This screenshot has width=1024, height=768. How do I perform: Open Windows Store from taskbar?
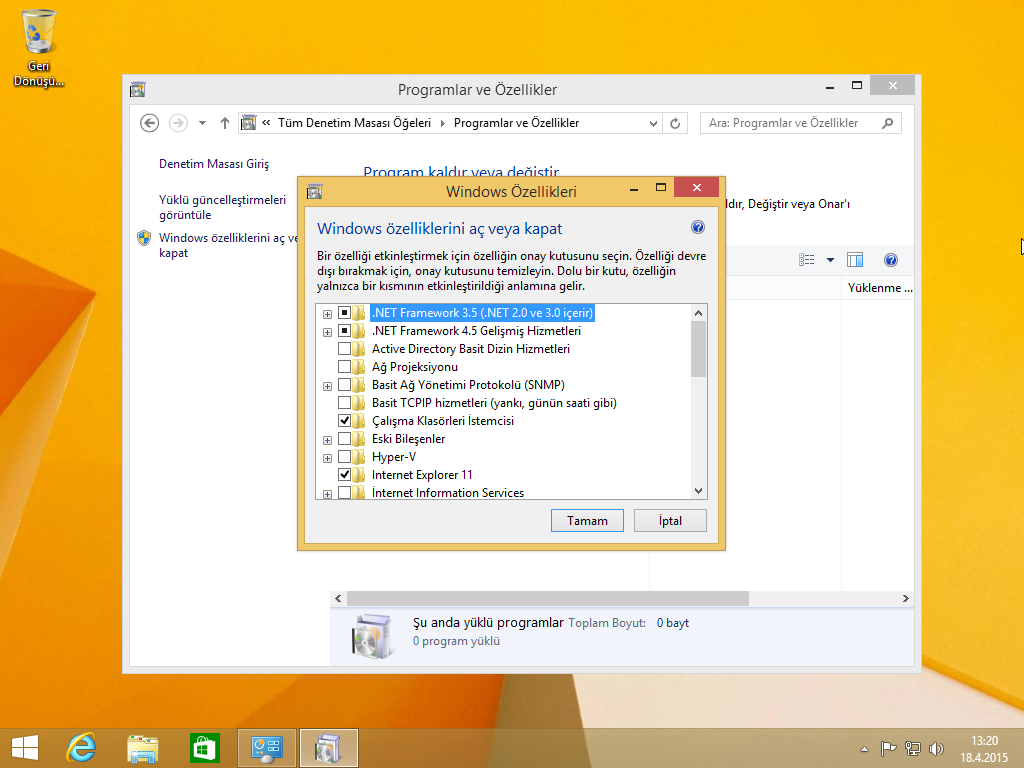coord(204,748)
